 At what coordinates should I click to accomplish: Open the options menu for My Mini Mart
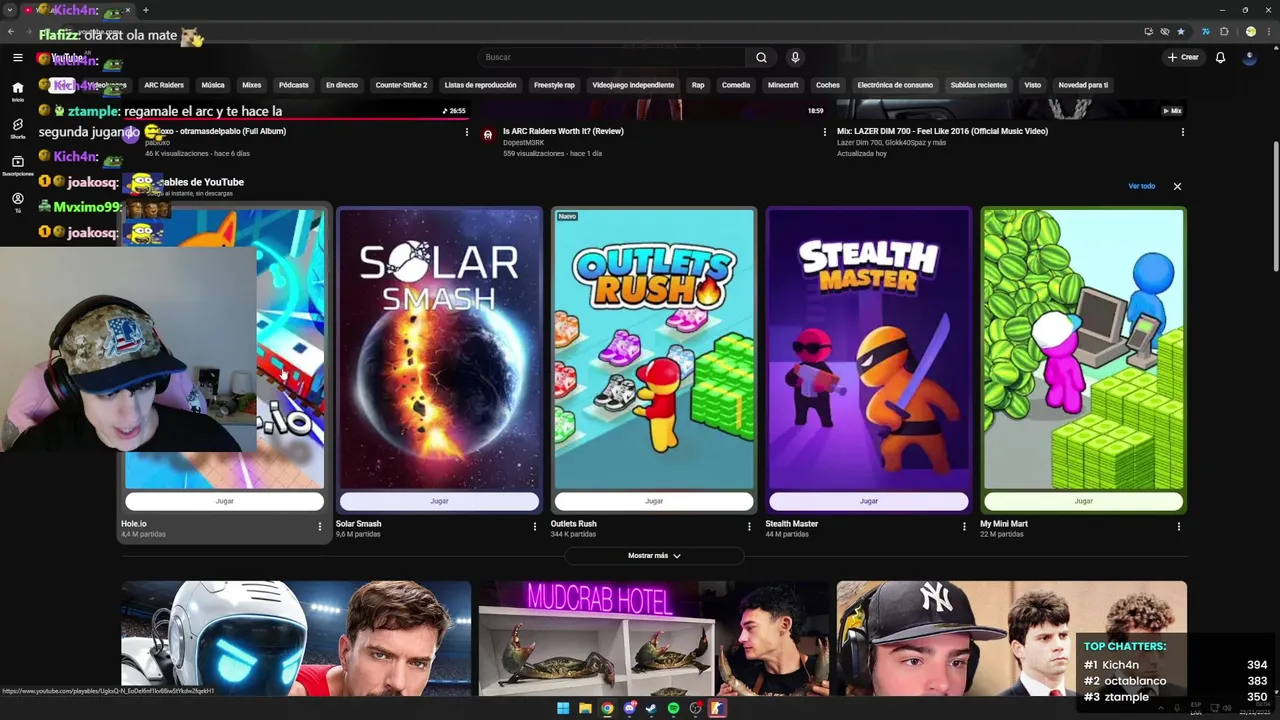(x=1179, y=526)
